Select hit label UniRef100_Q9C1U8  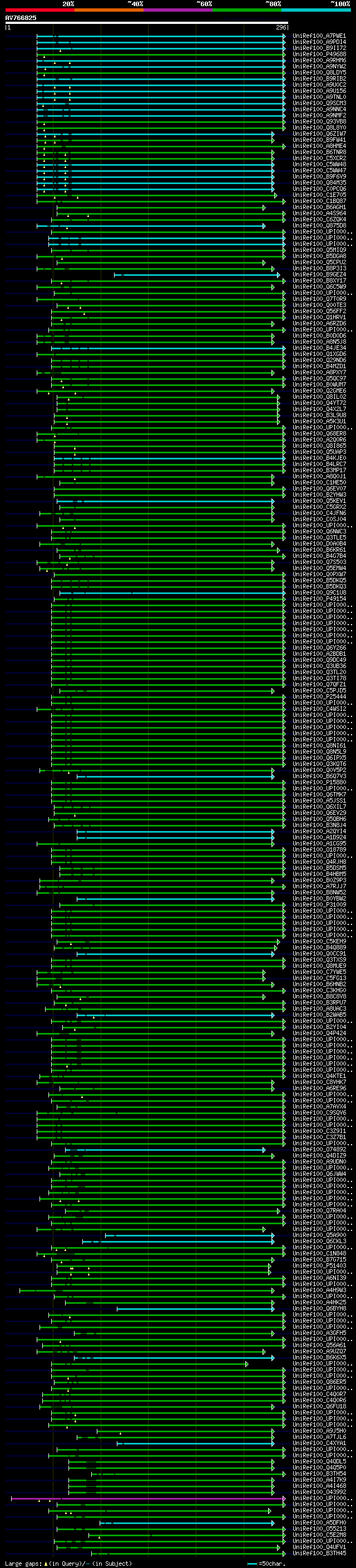319,593
